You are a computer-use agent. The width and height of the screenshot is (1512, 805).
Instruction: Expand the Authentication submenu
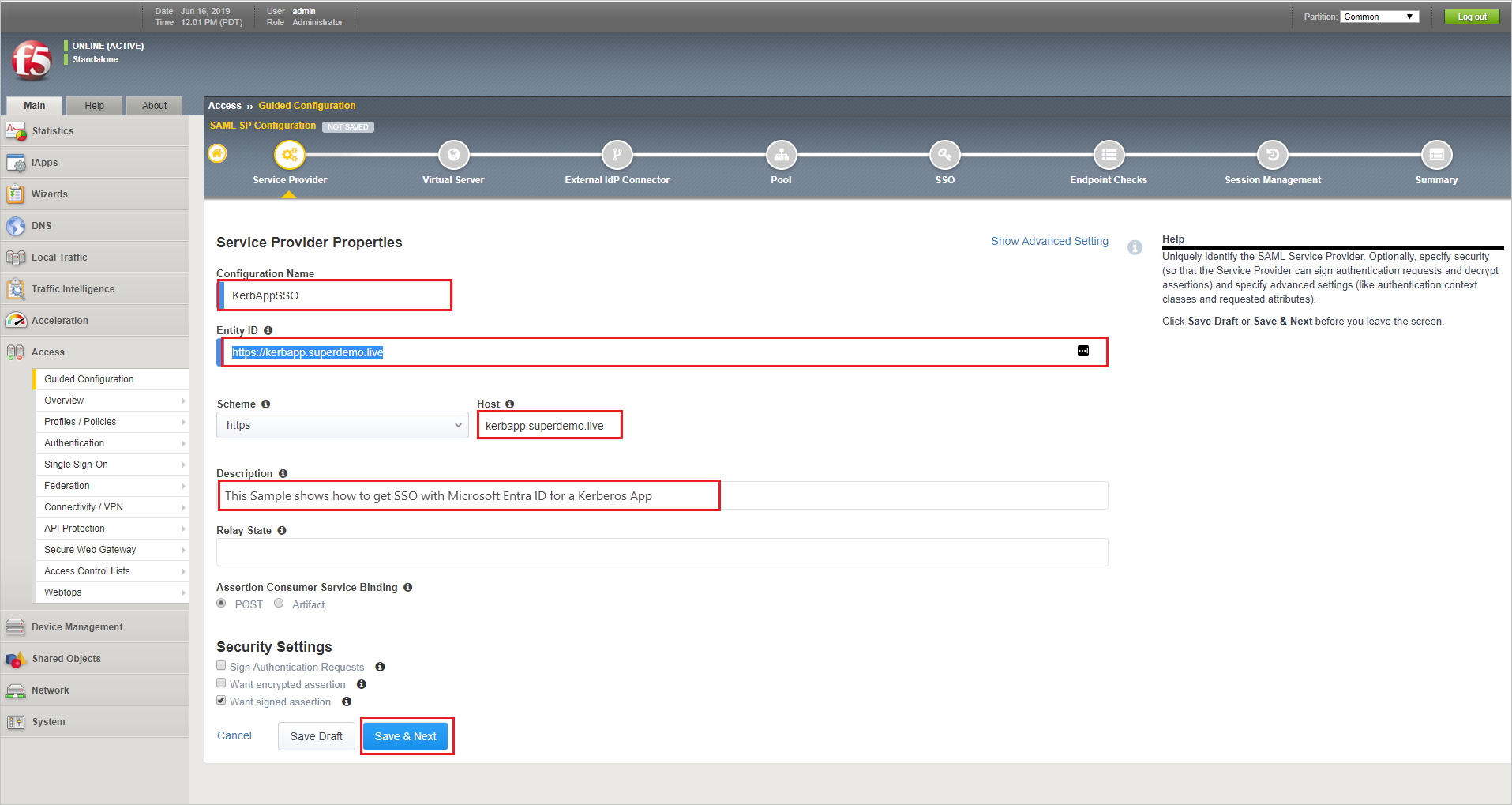183,443
